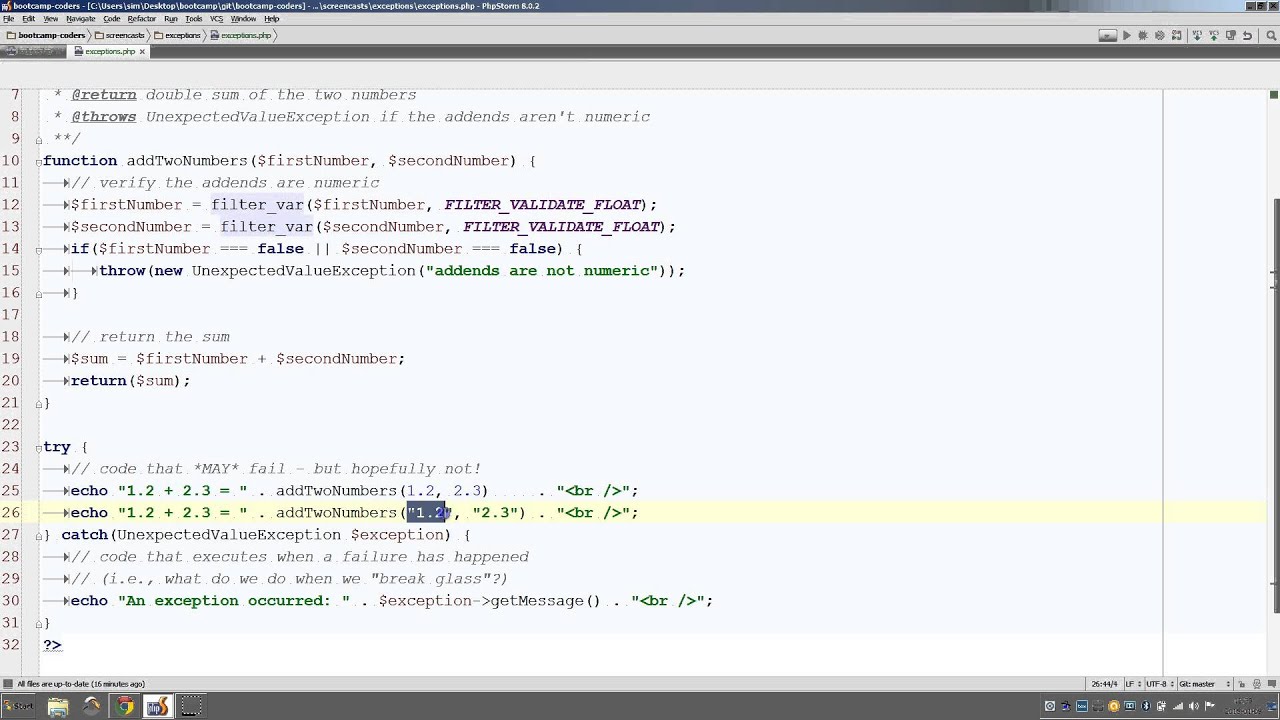Open the Run menu
Screen dimensions: 1280x720
[170, 19]
